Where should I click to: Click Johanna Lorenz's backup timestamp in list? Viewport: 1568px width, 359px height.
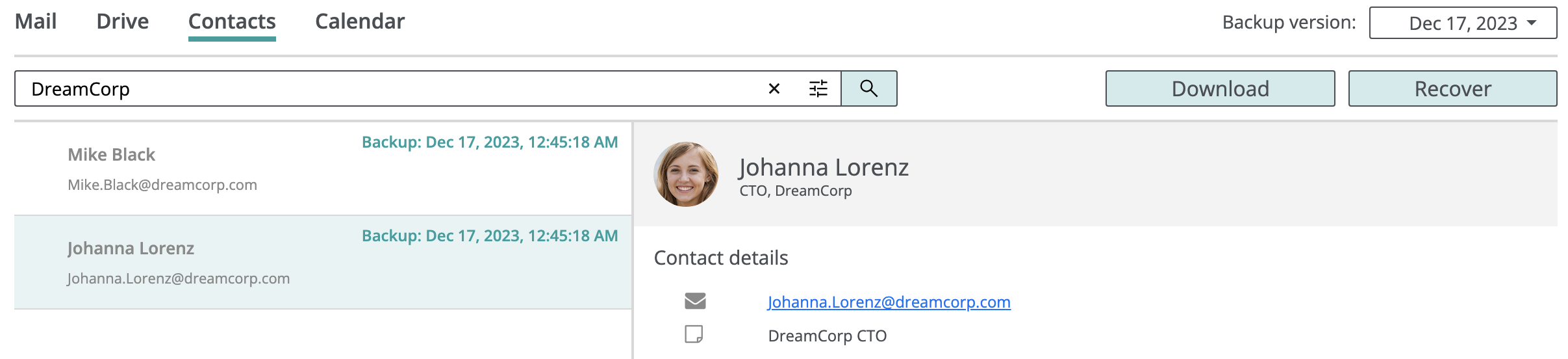click(490, 236)
